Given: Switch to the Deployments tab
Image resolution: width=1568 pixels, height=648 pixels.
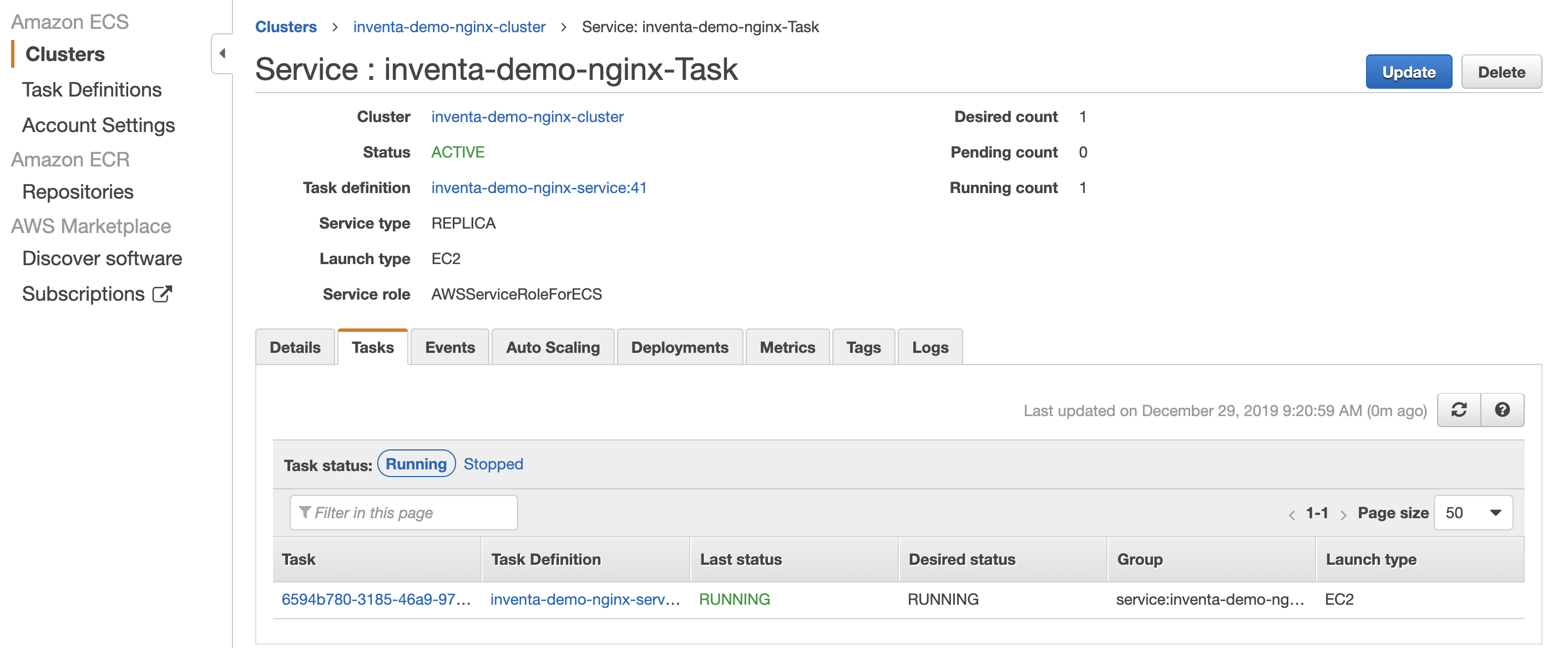Looking at the screenshot, I should (x=679, y=347).
